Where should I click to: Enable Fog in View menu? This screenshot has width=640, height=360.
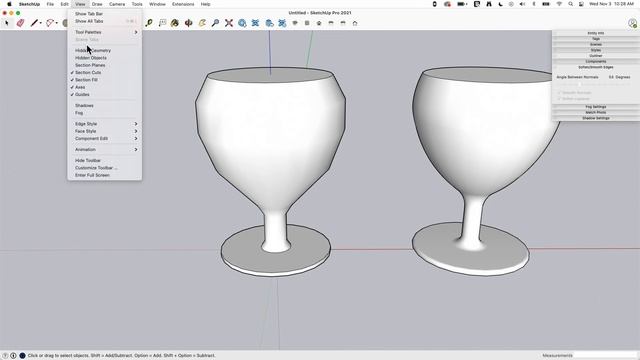pos(104,113)
